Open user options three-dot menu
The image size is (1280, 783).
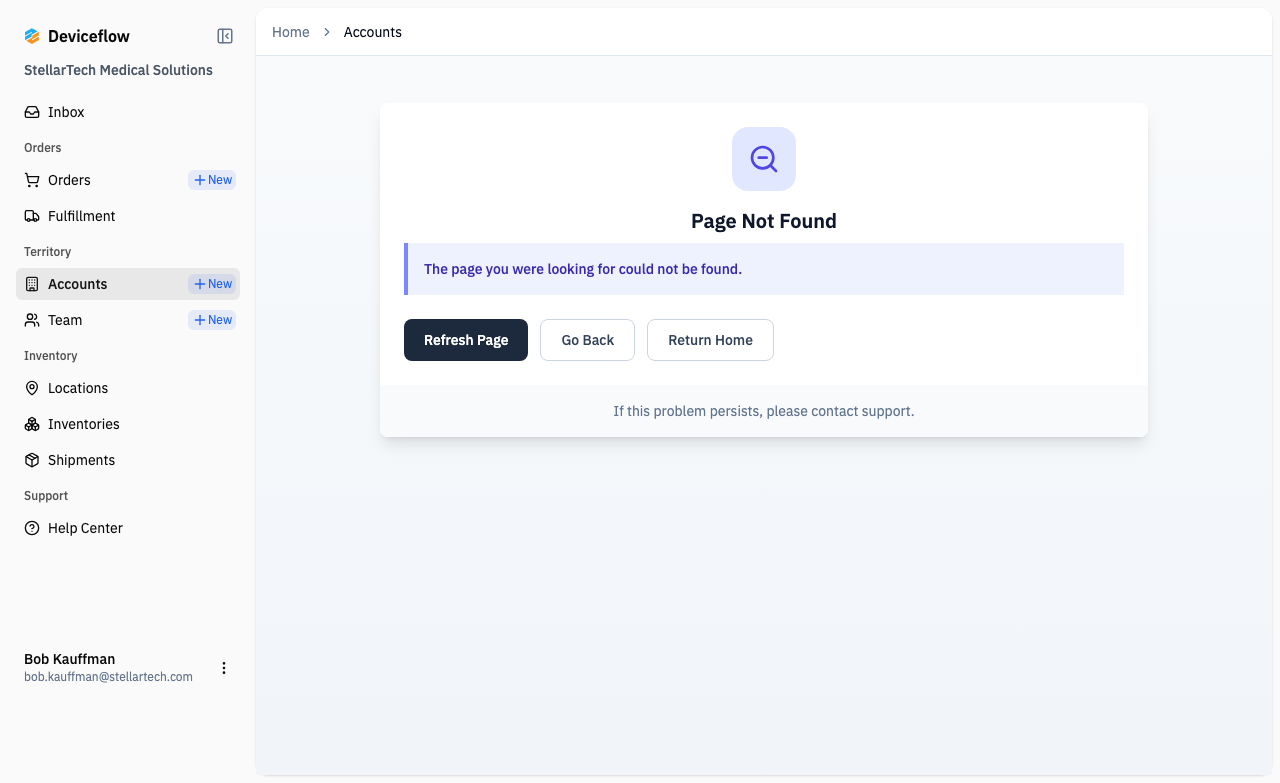coord(224,668)
